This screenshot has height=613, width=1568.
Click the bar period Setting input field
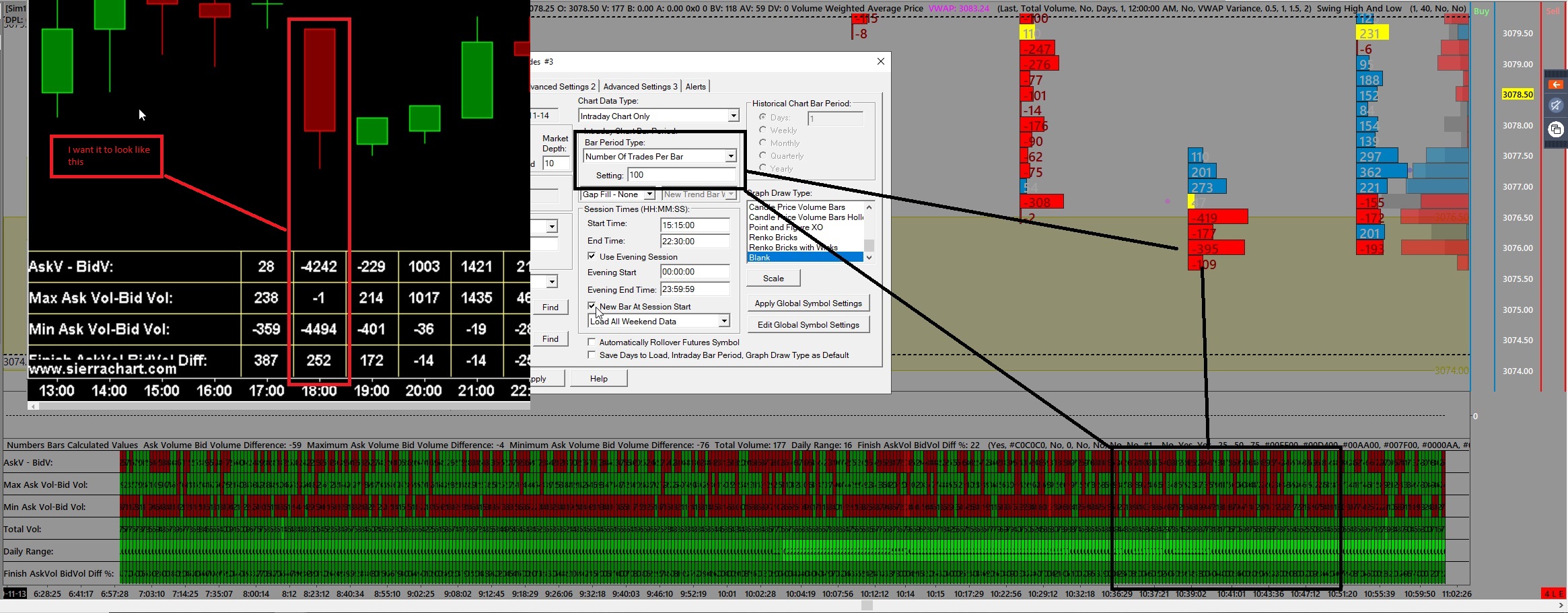coord(681,175)
